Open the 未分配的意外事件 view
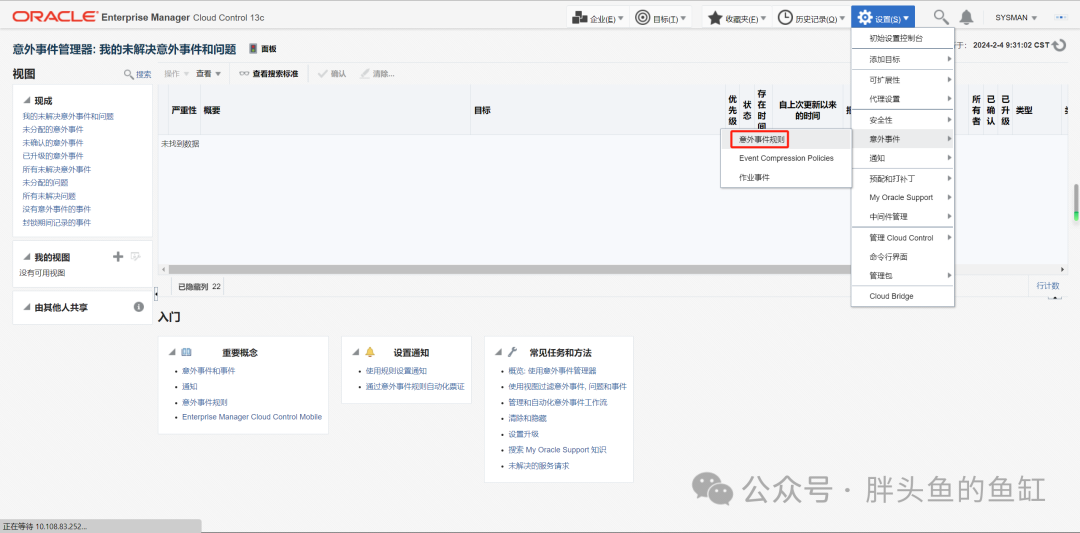1080x533 pixels. 52,129
